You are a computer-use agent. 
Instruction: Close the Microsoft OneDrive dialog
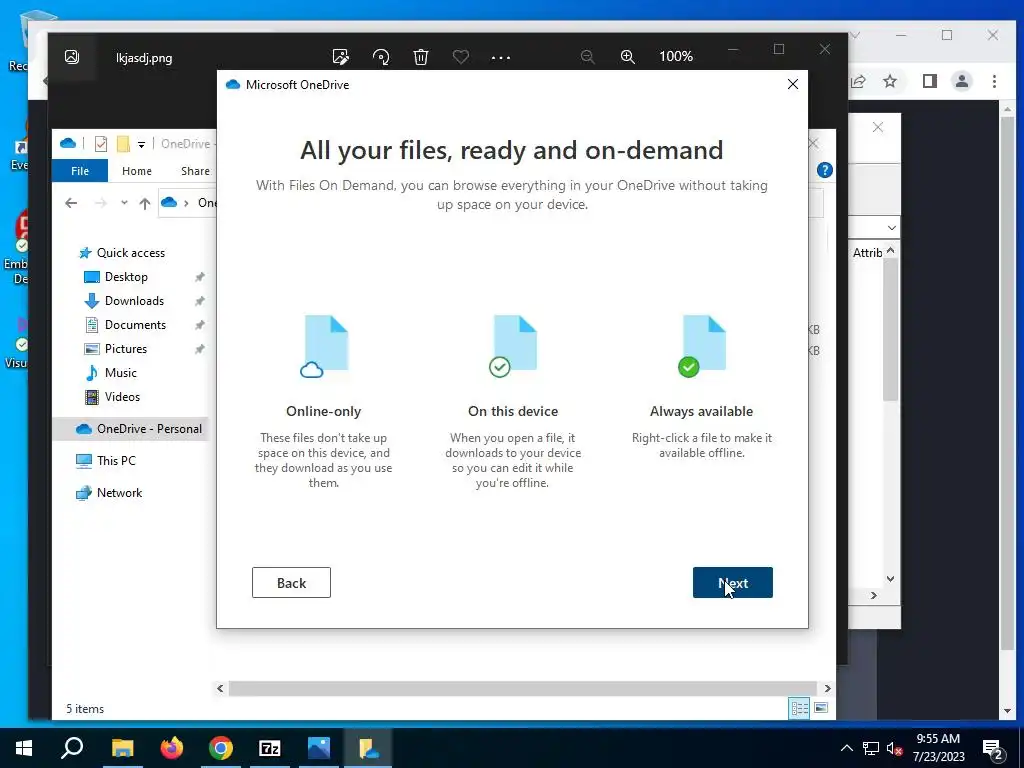point(792,84)
